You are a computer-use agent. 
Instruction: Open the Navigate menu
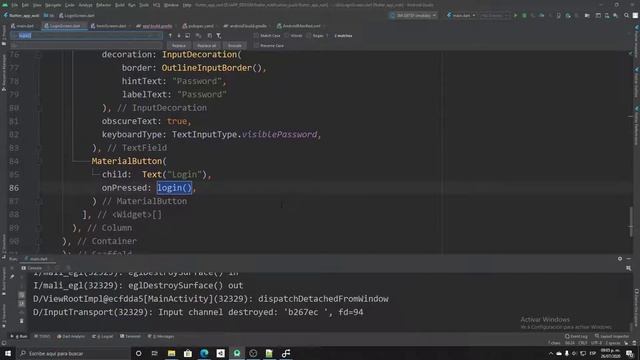coord(53,5)
